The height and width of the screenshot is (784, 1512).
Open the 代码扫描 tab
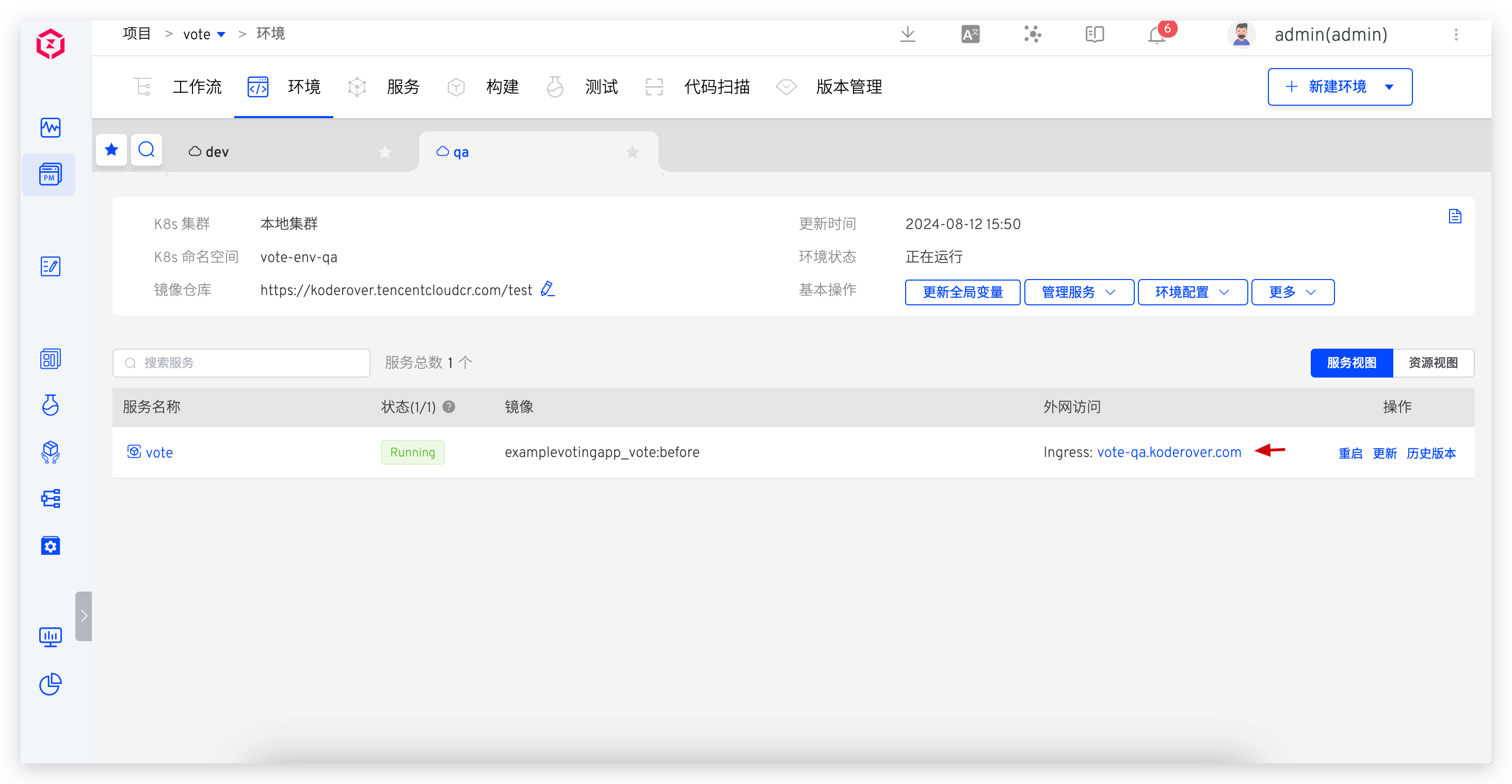pos(717,87)
